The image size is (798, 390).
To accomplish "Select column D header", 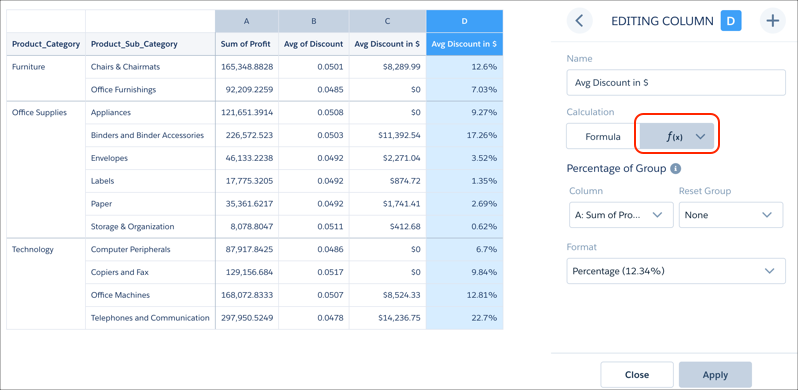I will click(x=464, y=21).
